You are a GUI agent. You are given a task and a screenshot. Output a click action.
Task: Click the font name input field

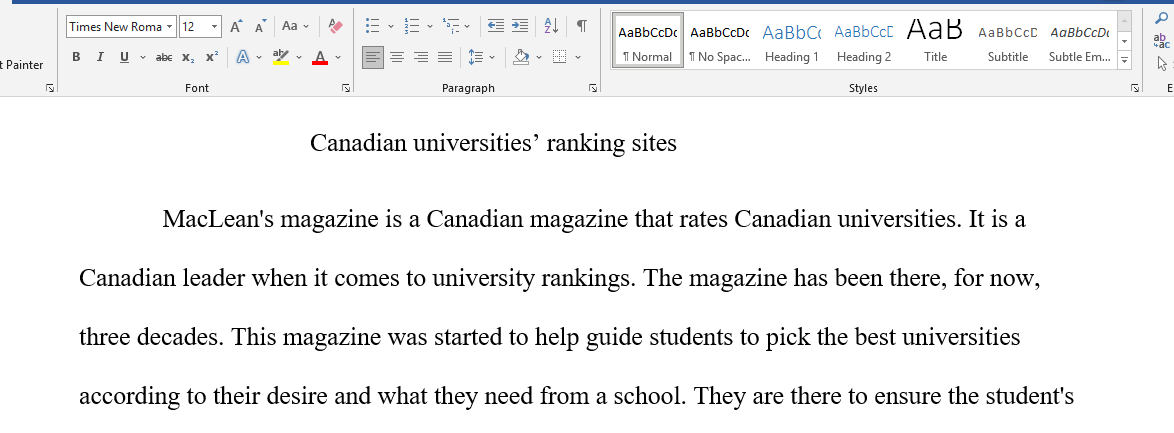pos(115,27)
